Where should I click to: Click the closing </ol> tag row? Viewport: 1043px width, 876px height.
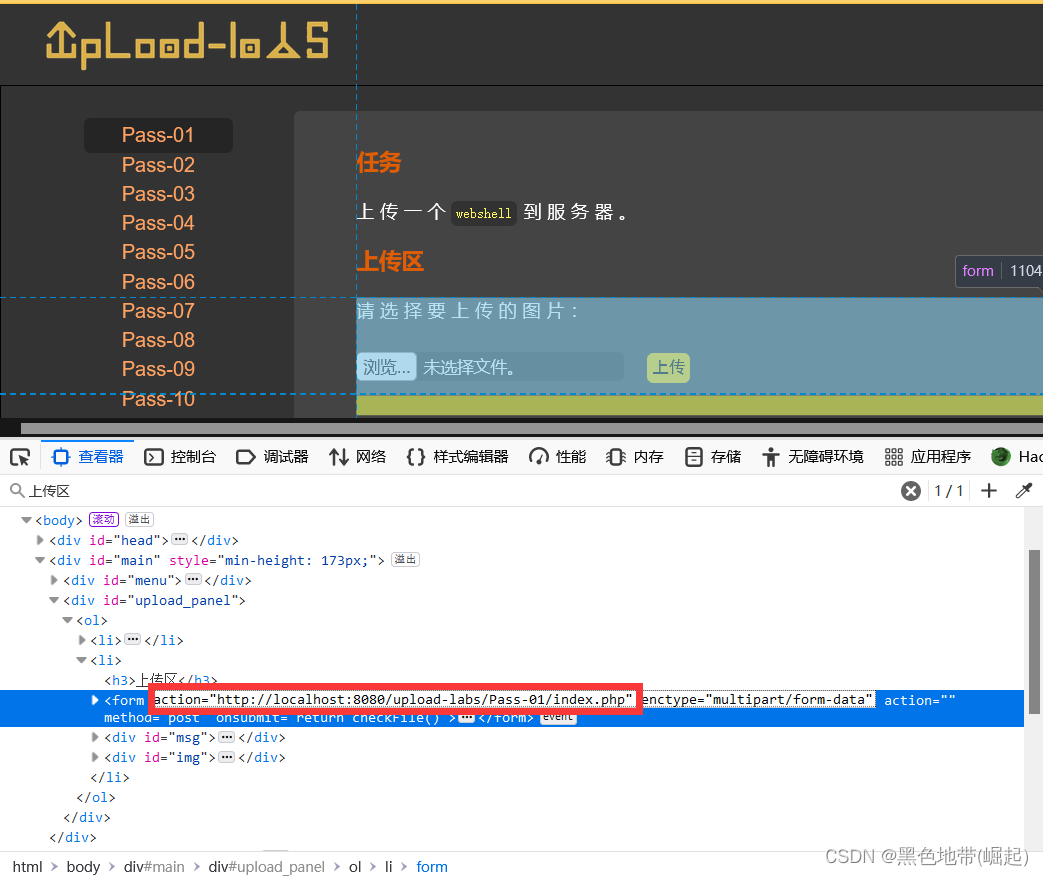tap(96, 797)
